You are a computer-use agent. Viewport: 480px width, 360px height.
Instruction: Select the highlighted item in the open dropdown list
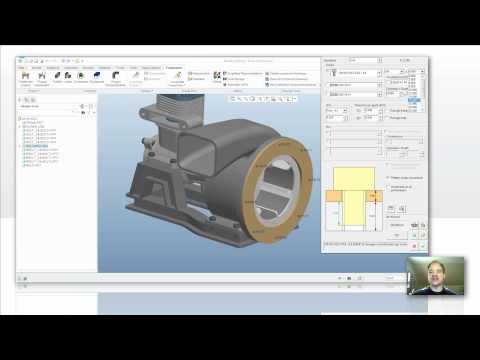[414, 100]
